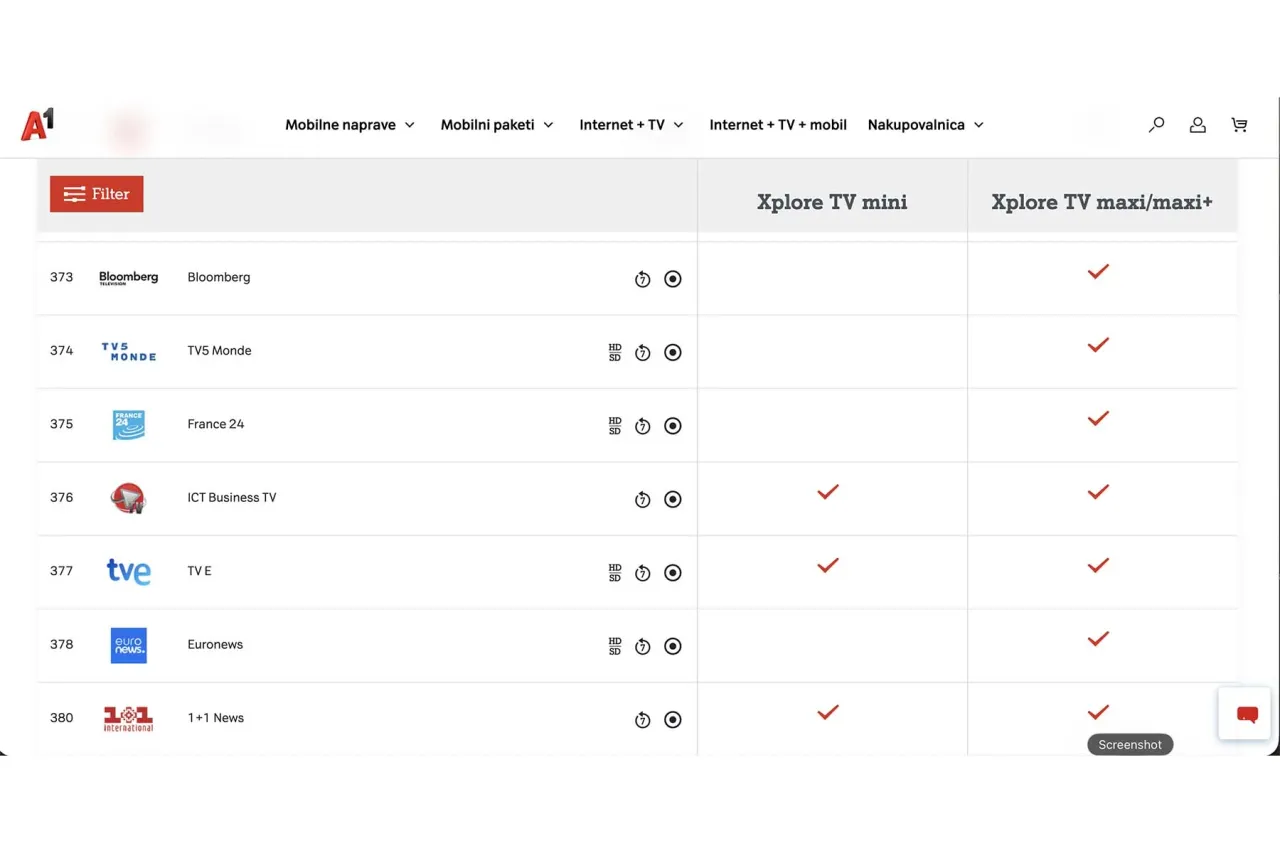
Task: Click the France 24 channel logo
Action: pos(128,425)
